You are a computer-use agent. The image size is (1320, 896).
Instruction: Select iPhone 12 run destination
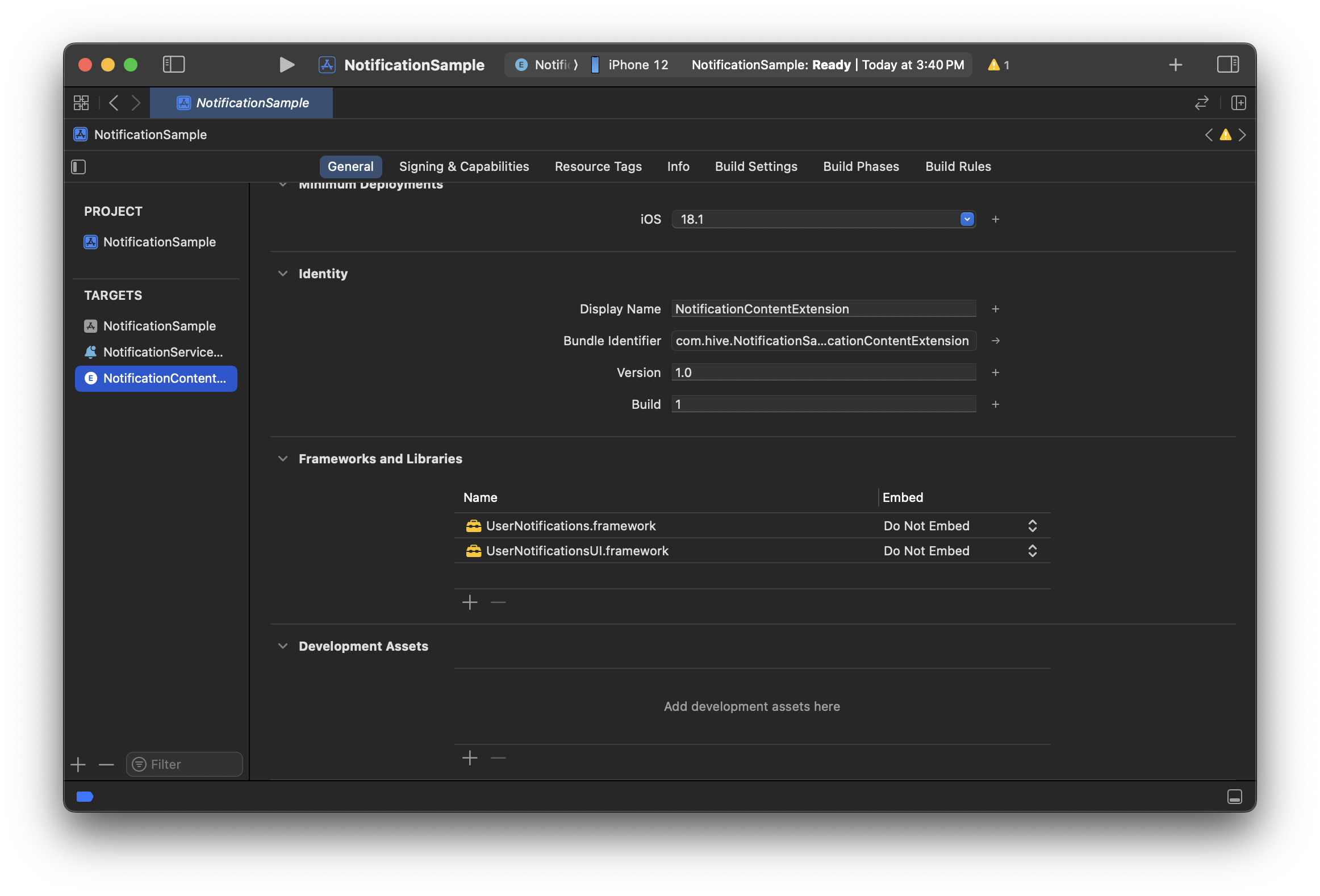pyautogui.click(x=637, y=65)
